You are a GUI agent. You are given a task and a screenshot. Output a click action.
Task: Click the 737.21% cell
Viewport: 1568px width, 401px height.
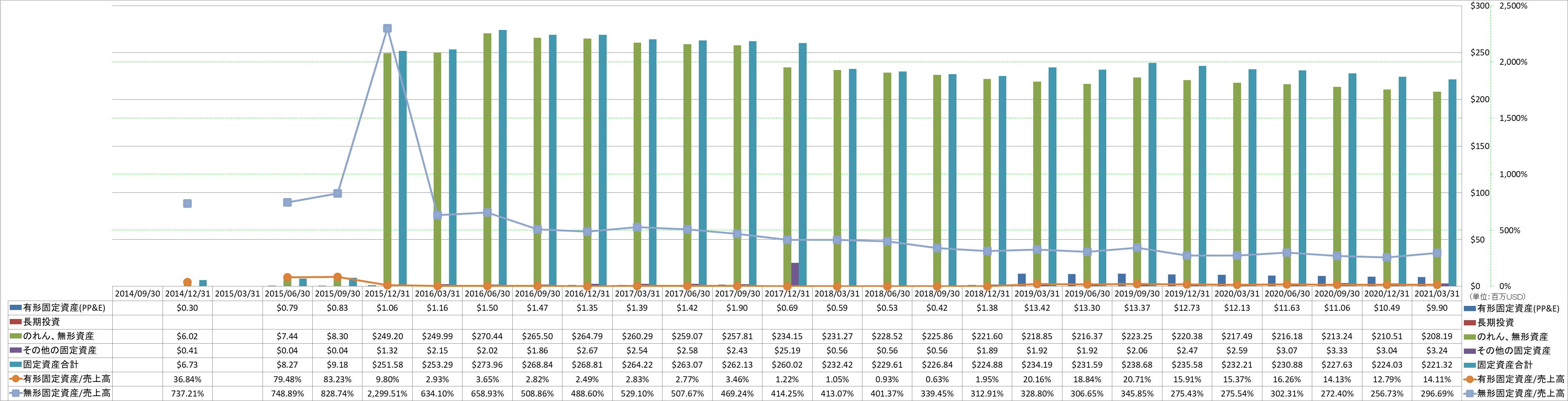(188, 394)
